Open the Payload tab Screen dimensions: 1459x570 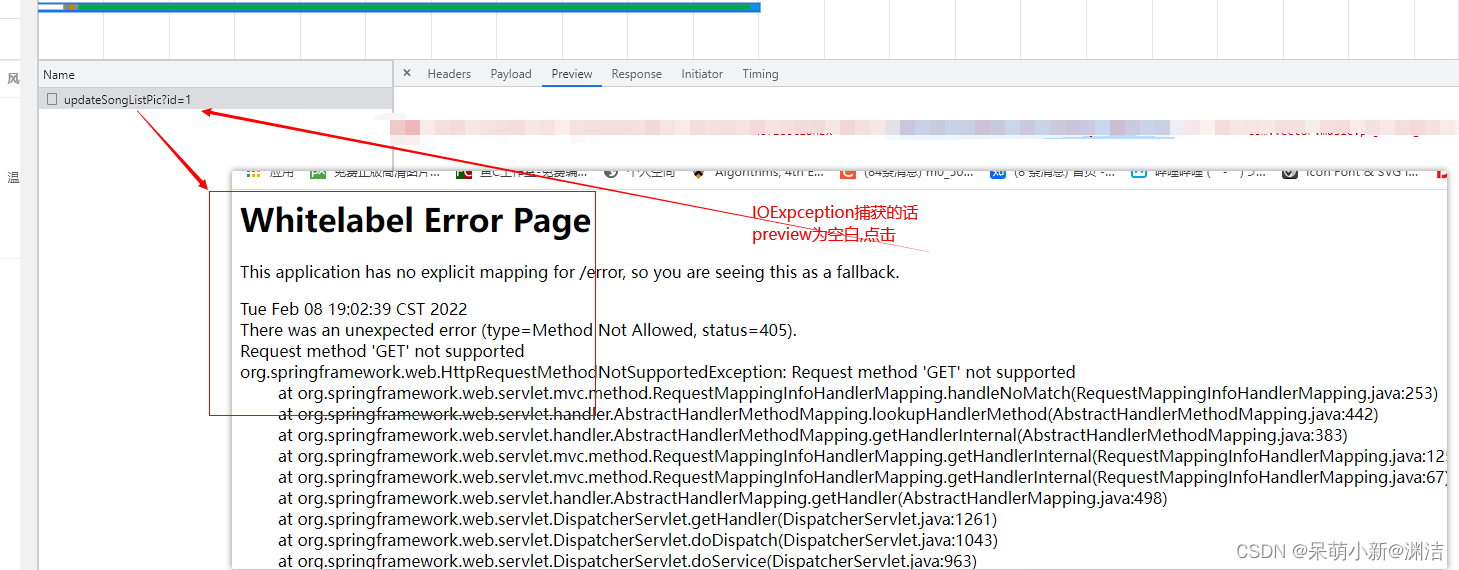511,74
